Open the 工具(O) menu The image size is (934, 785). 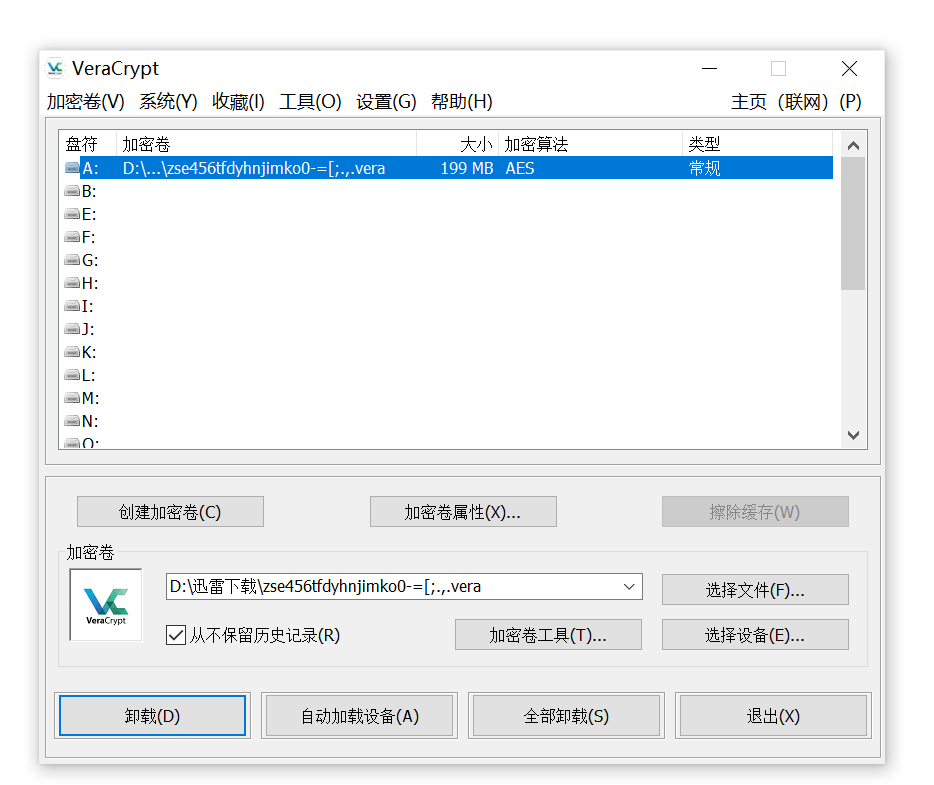310,102
